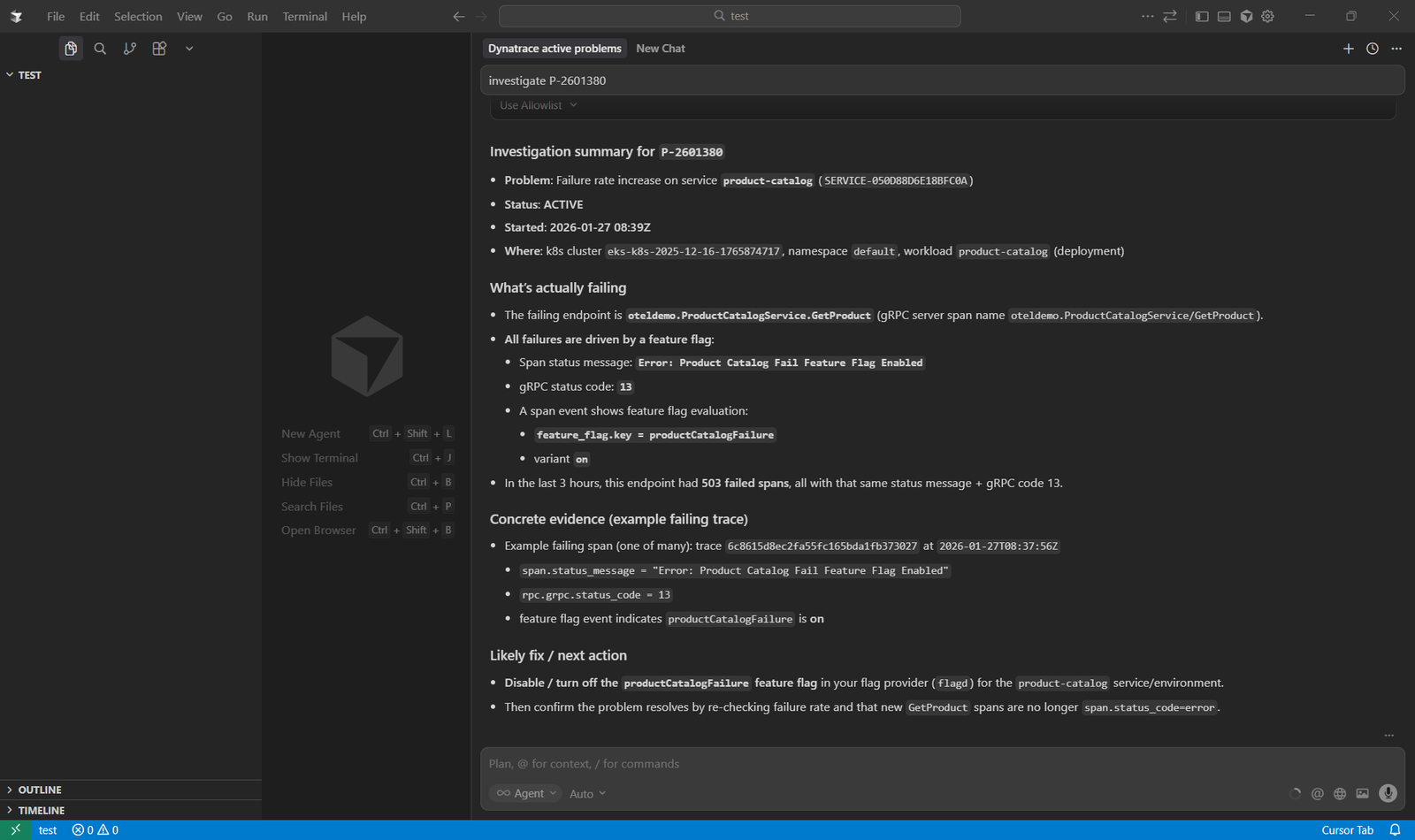The height and width of the screenshot is (840, 1415).
Task: Click the @ mention context icon
Action: coord(1317,793)
